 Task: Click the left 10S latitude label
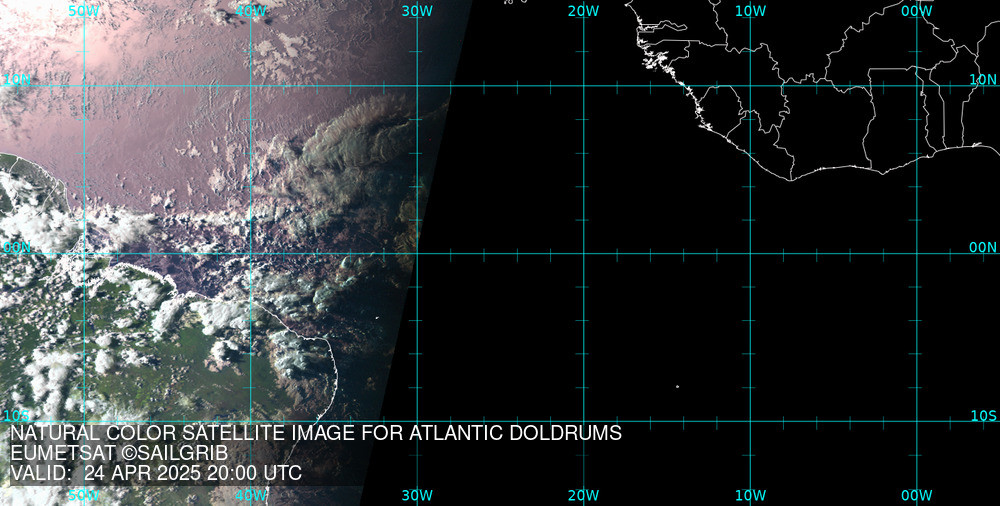click(17, 416)
